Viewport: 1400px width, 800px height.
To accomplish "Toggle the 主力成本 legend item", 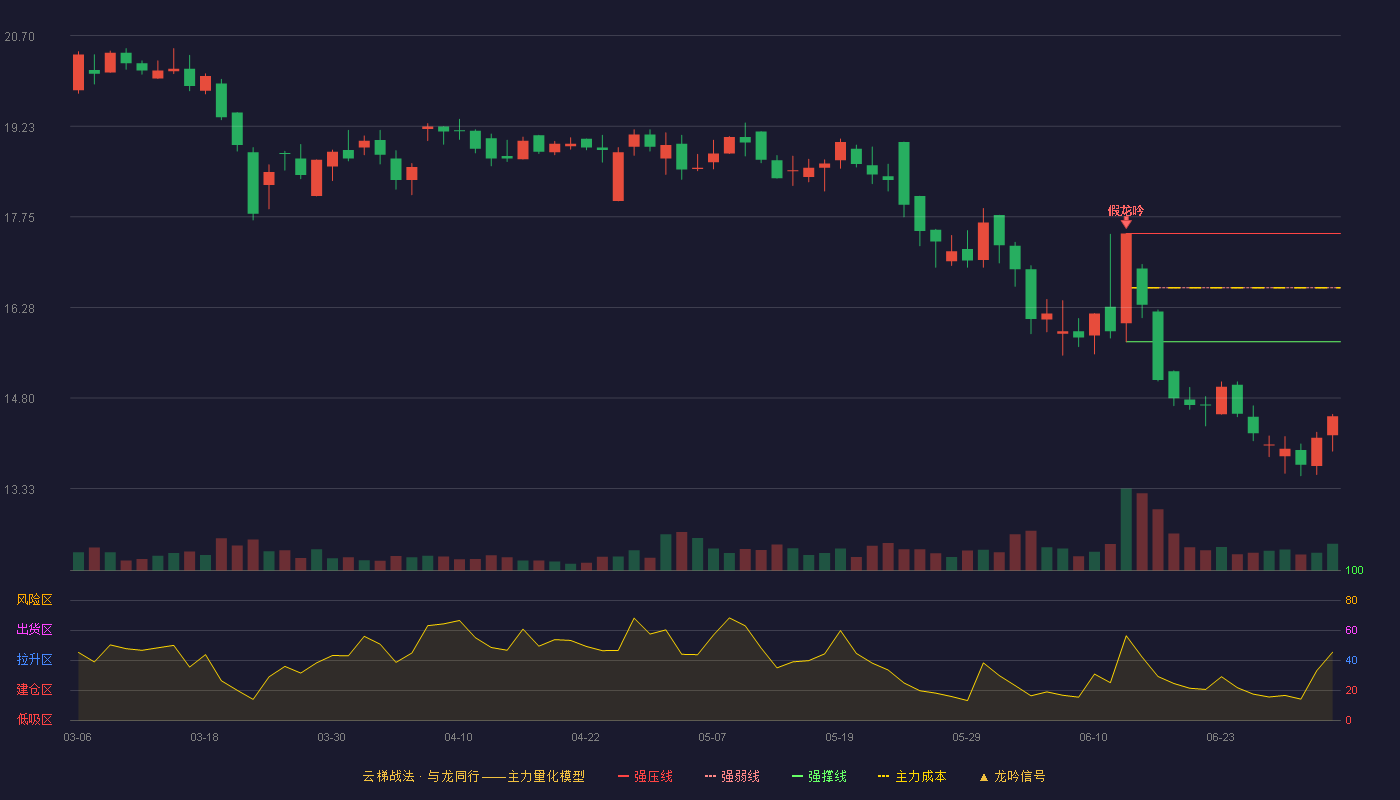I will (912, 776).
